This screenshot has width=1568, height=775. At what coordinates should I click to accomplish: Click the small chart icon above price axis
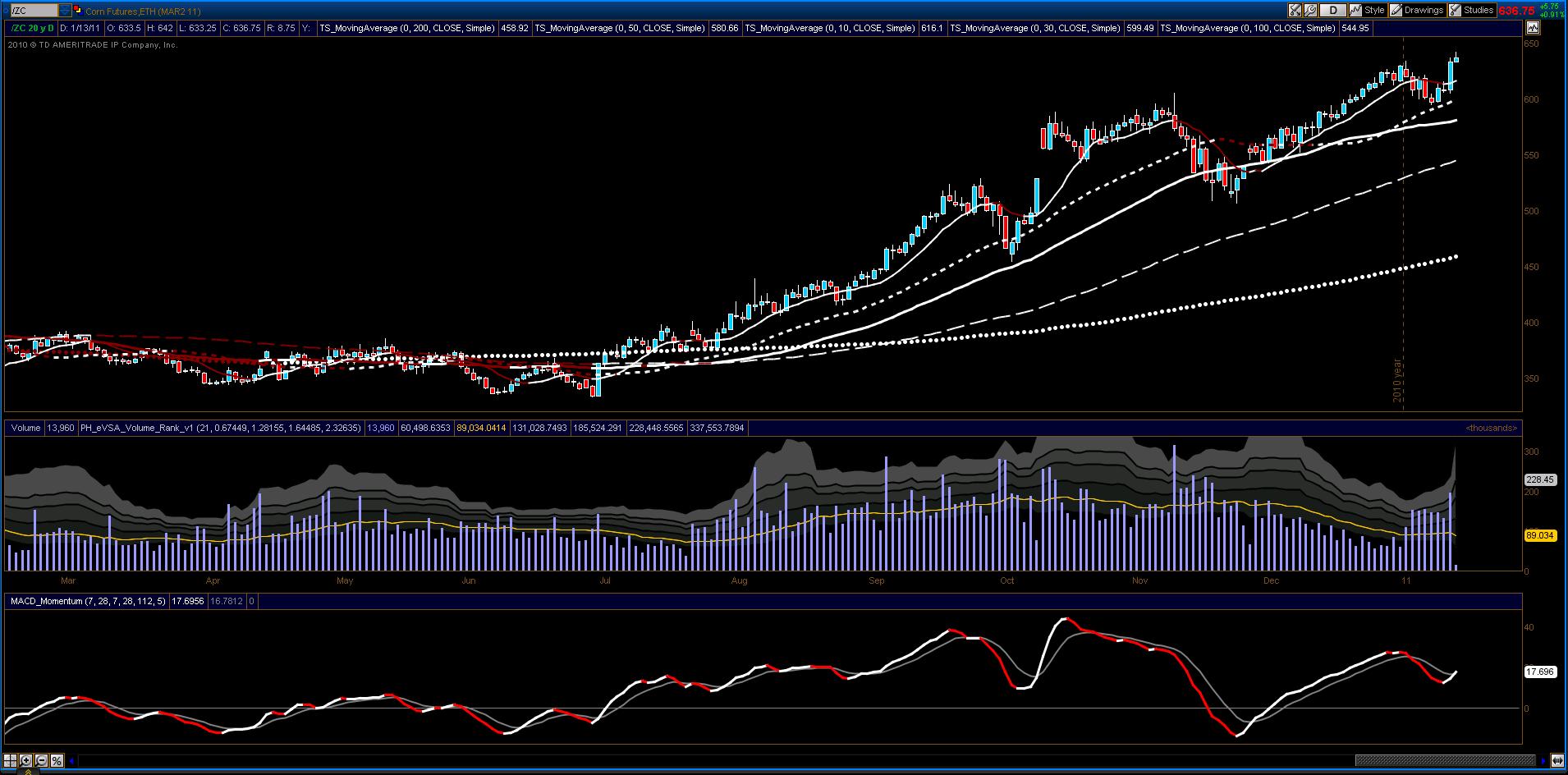click(1533, 28)
